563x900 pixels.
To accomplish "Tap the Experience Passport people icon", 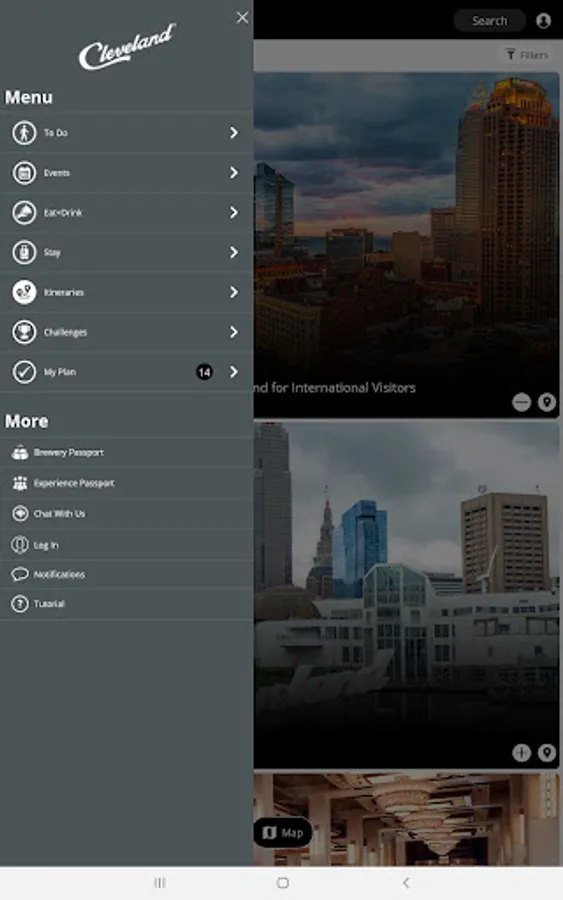I will pos(20,483).
